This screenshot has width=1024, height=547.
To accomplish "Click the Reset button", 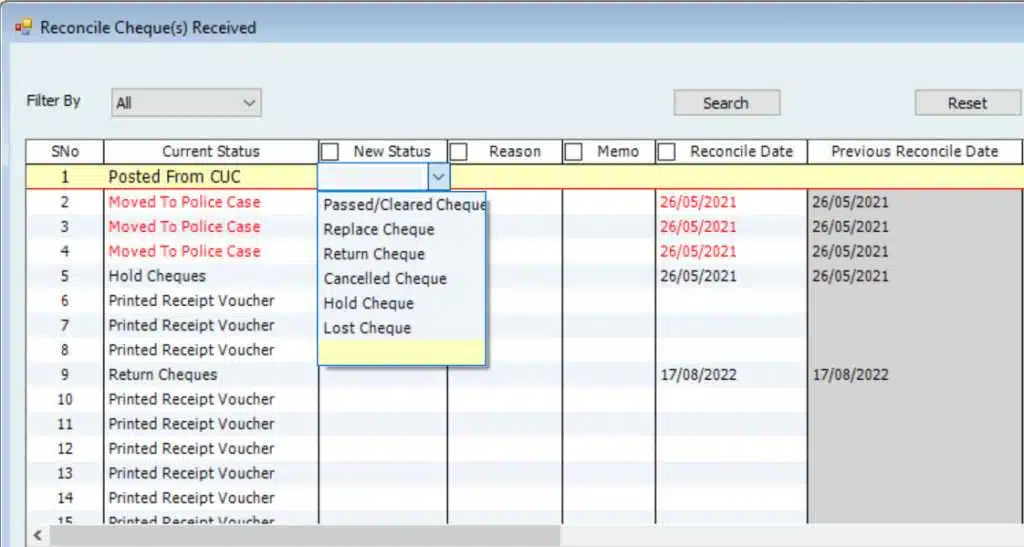I will pos(966,103).
